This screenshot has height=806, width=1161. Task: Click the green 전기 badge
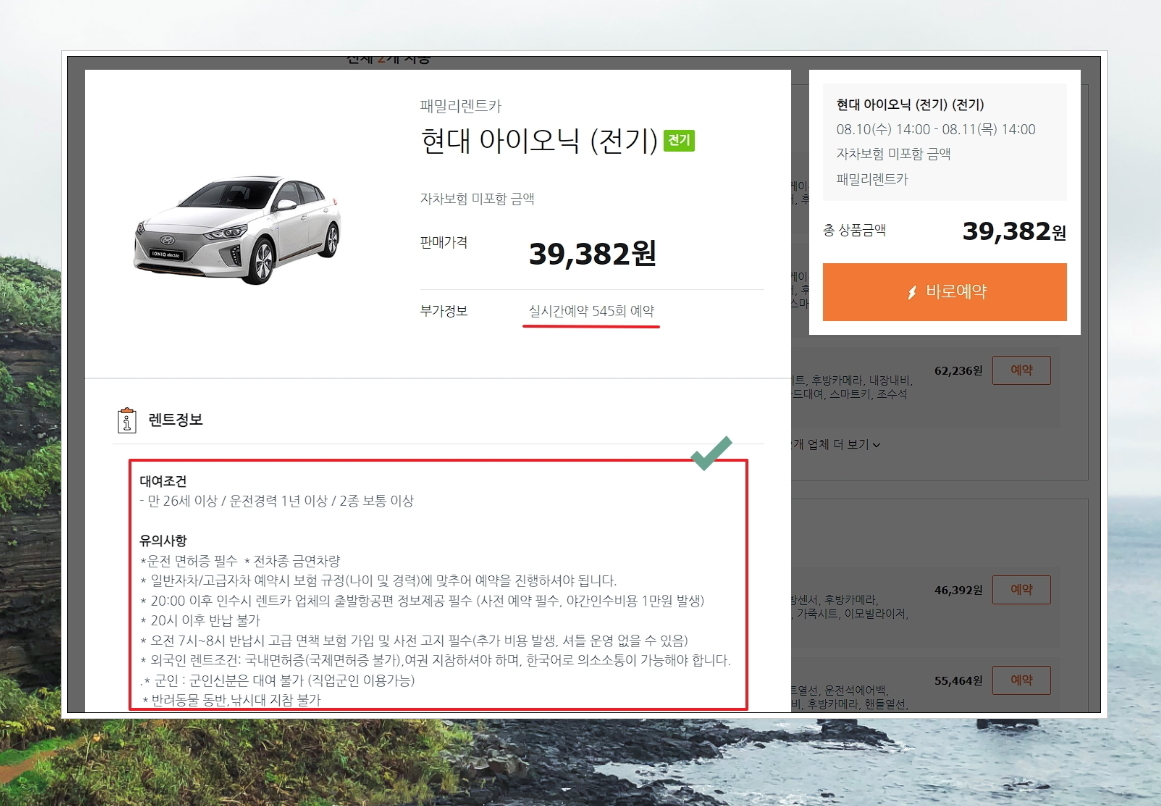[679, 141]
